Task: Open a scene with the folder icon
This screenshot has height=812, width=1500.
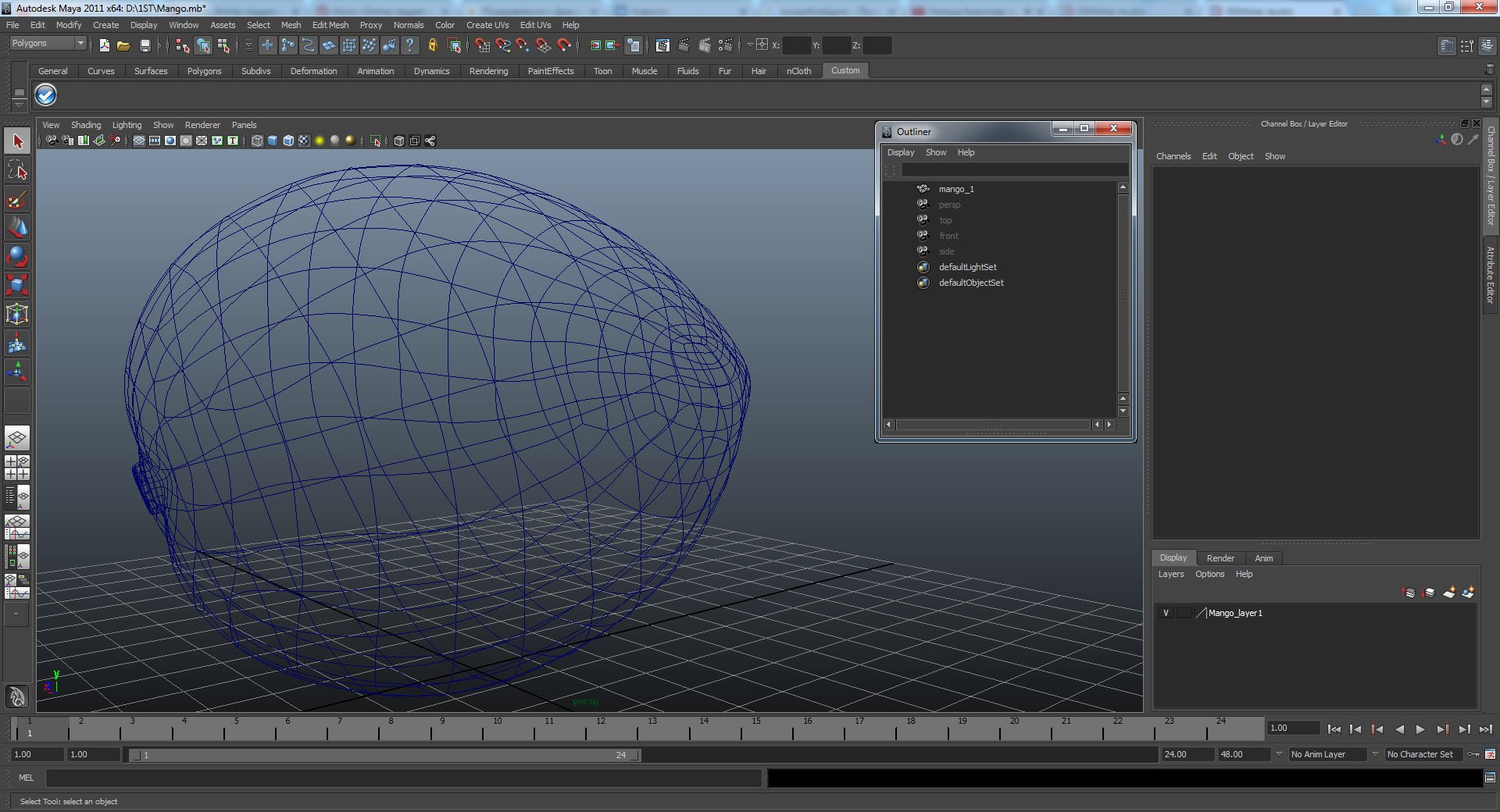Action: [x=123, y=45]
